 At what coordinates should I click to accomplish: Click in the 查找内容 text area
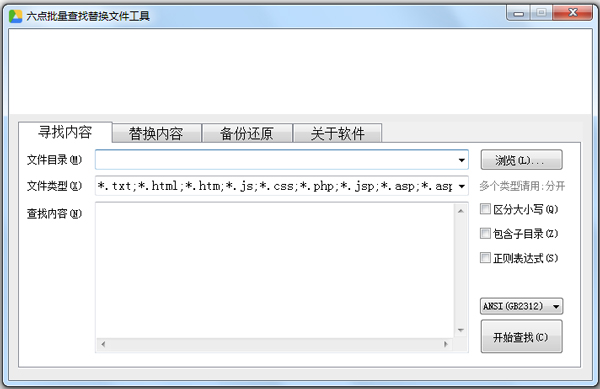pos(275,270)
